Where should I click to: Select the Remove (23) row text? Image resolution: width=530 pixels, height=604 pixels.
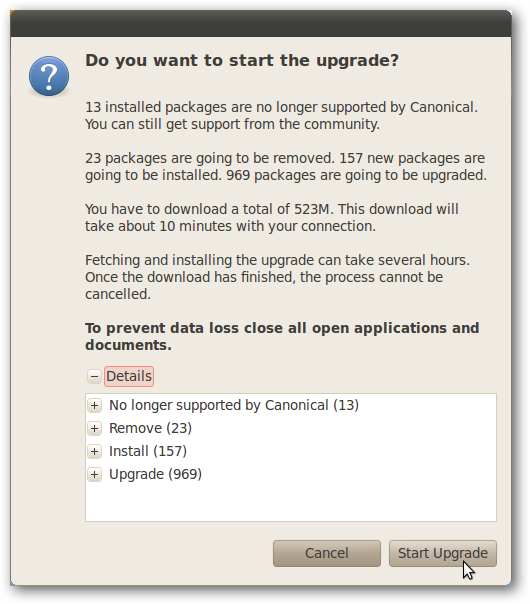point(150,428)
